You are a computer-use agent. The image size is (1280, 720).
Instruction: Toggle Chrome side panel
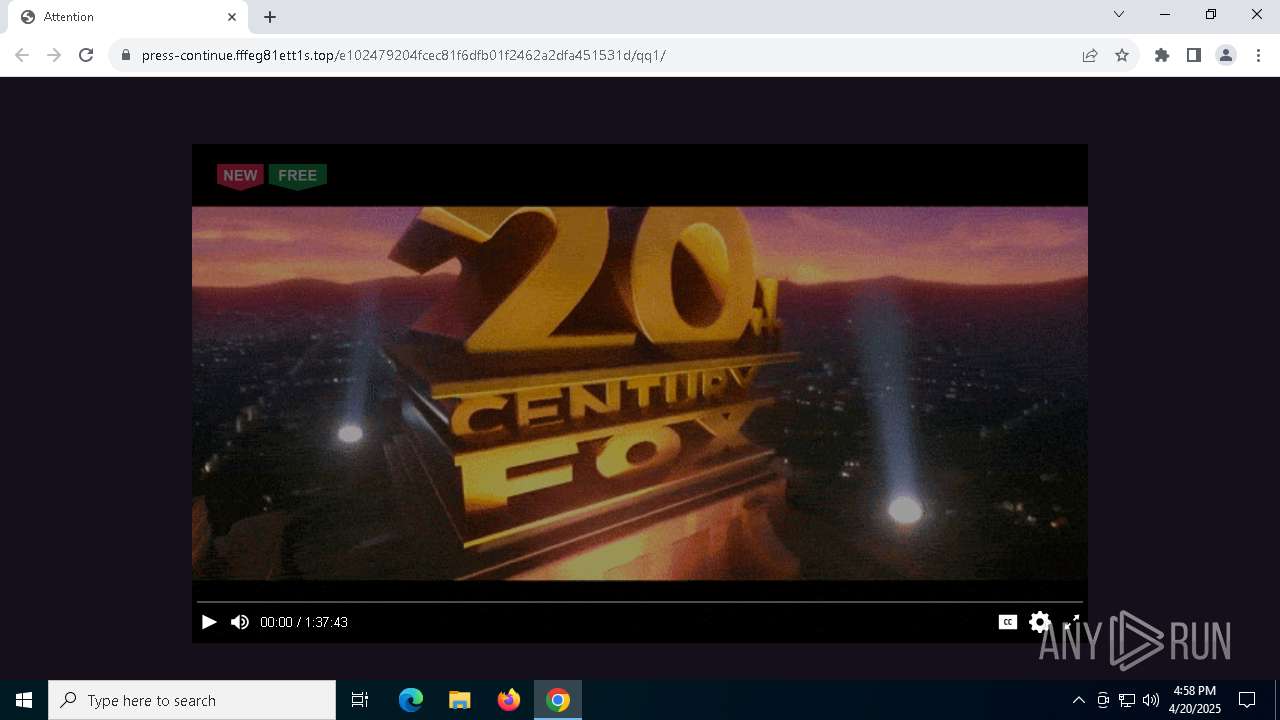coord(1194,55)
